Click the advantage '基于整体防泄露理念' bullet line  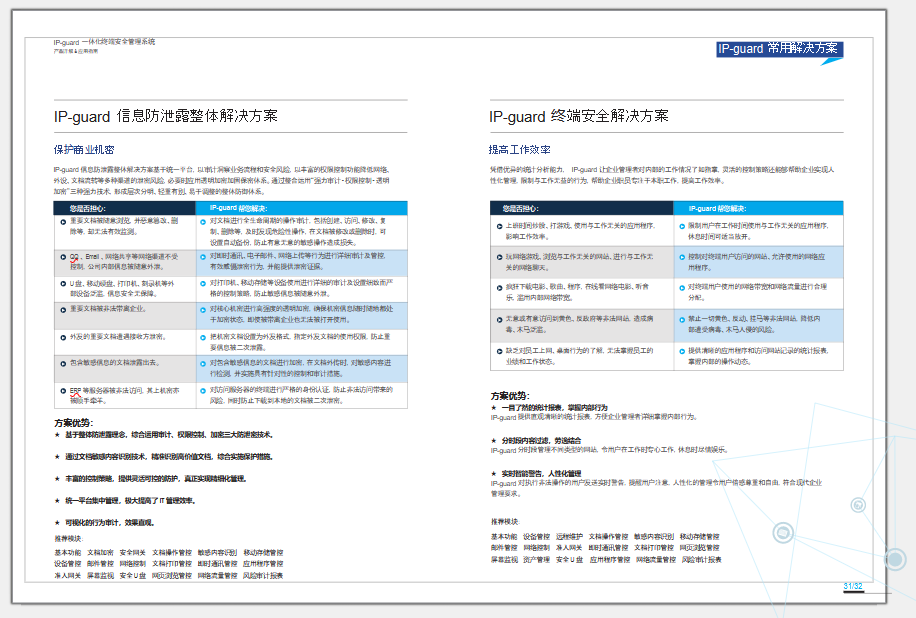coord(164,435)
